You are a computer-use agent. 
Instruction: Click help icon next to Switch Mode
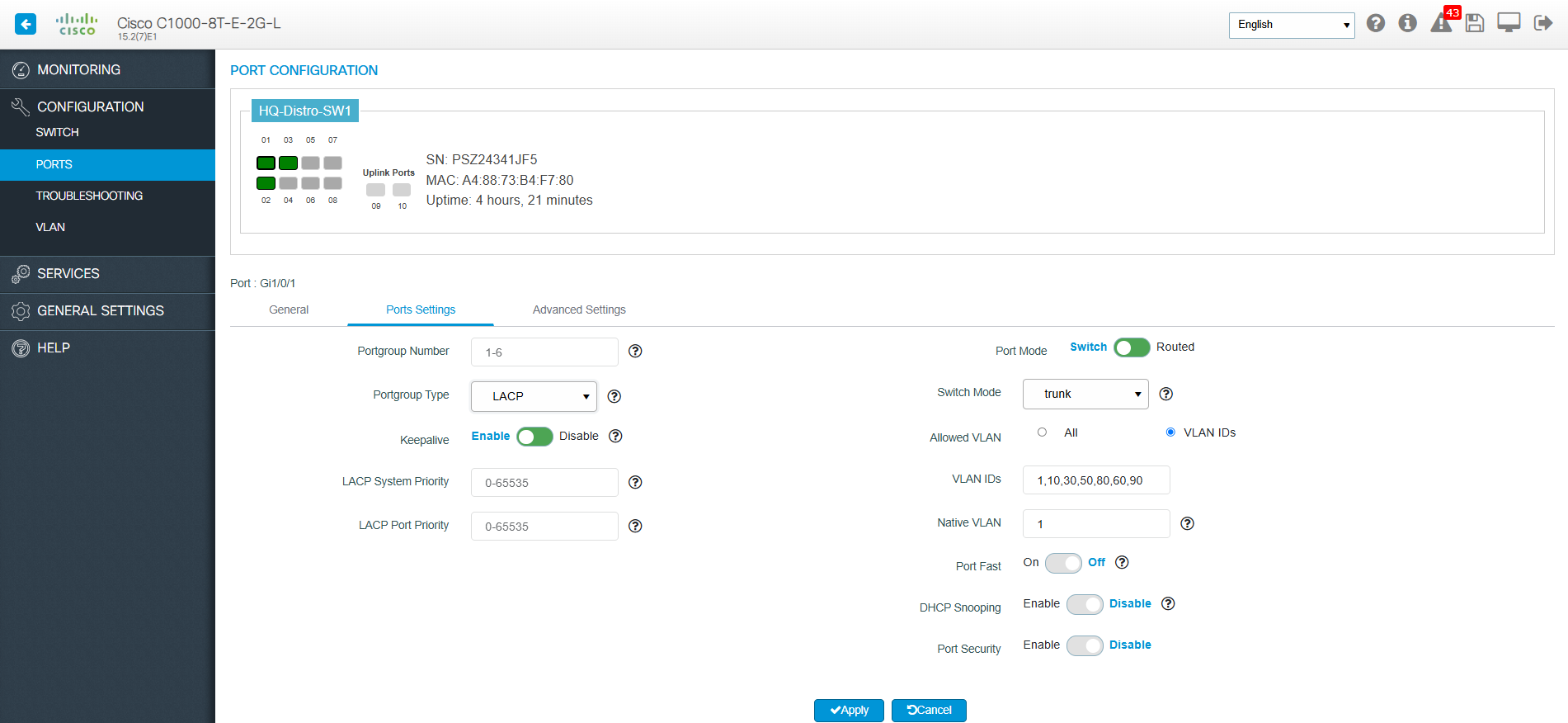[x=1165, y=394]
